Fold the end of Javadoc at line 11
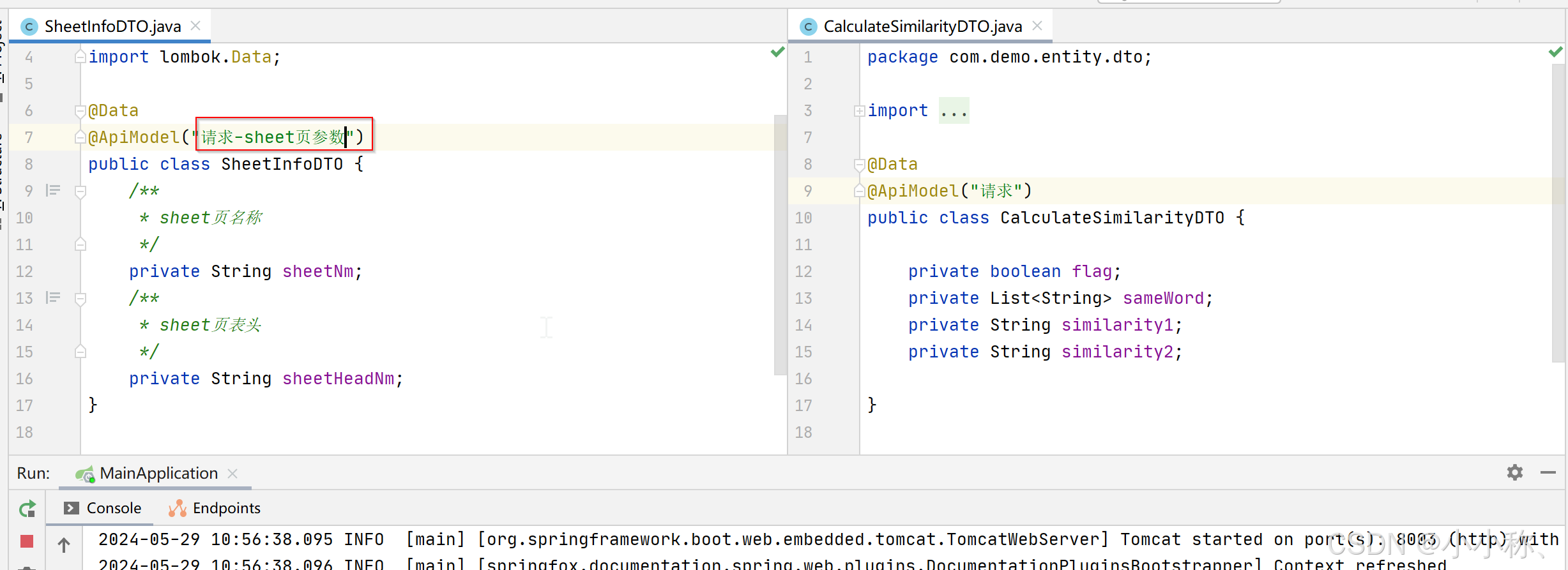 pos(80,244)
